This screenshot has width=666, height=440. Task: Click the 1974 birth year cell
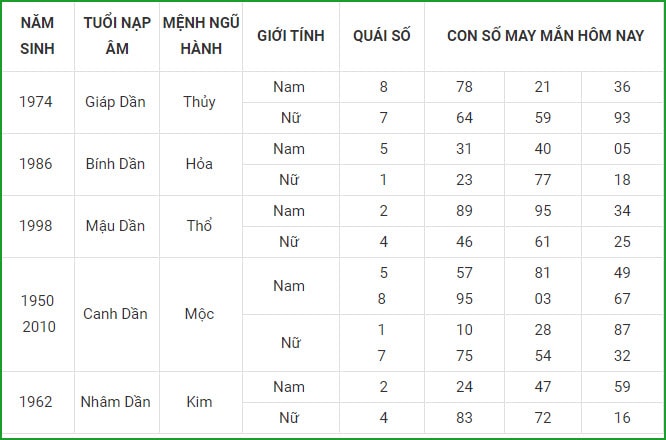38,102
